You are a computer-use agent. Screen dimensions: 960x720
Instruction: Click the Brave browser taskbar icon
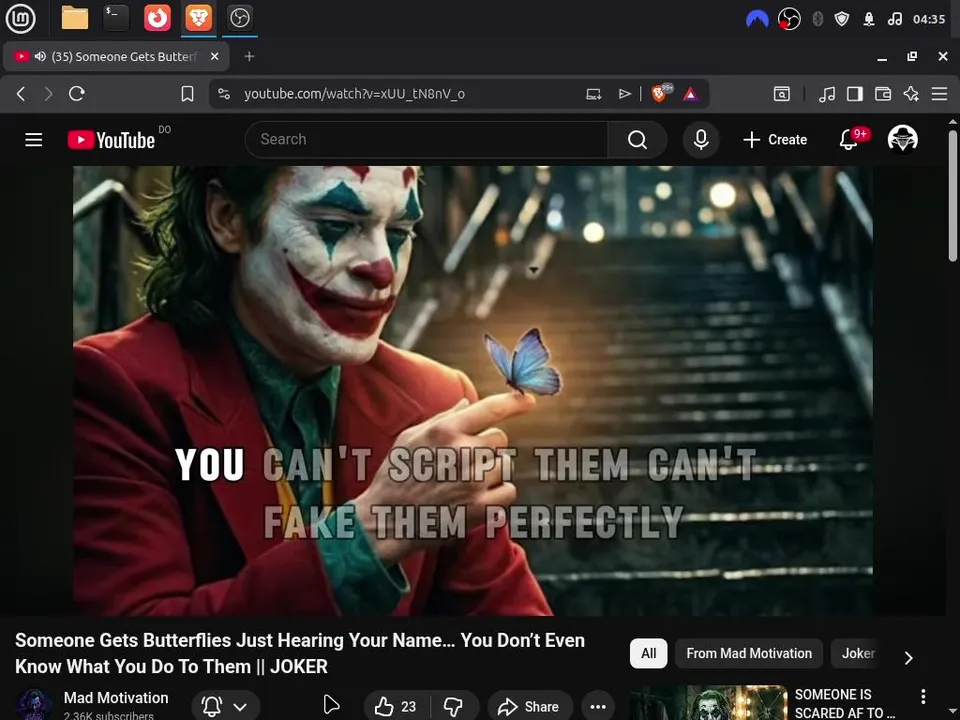click(199, 18)
